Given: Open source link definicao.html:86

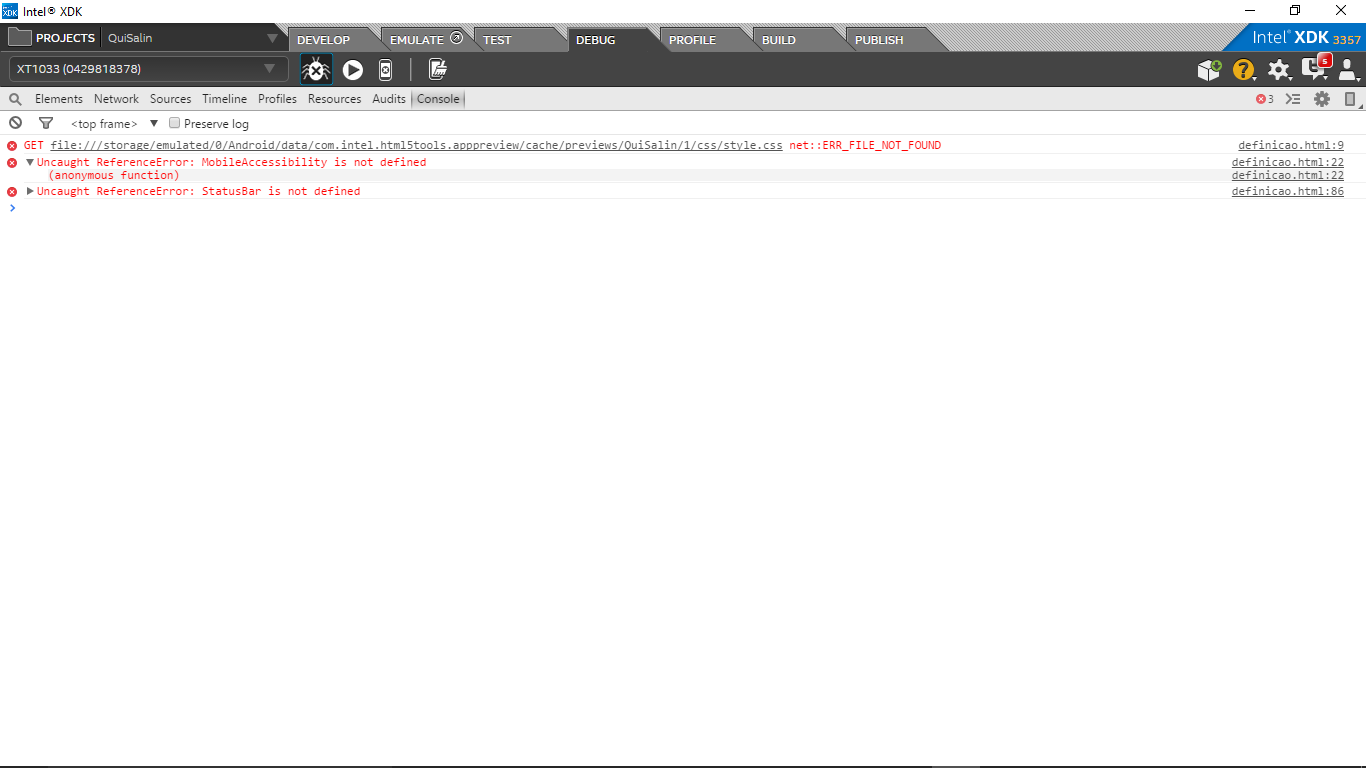Looking at the screenshot, I should (x=1288, y=191).
